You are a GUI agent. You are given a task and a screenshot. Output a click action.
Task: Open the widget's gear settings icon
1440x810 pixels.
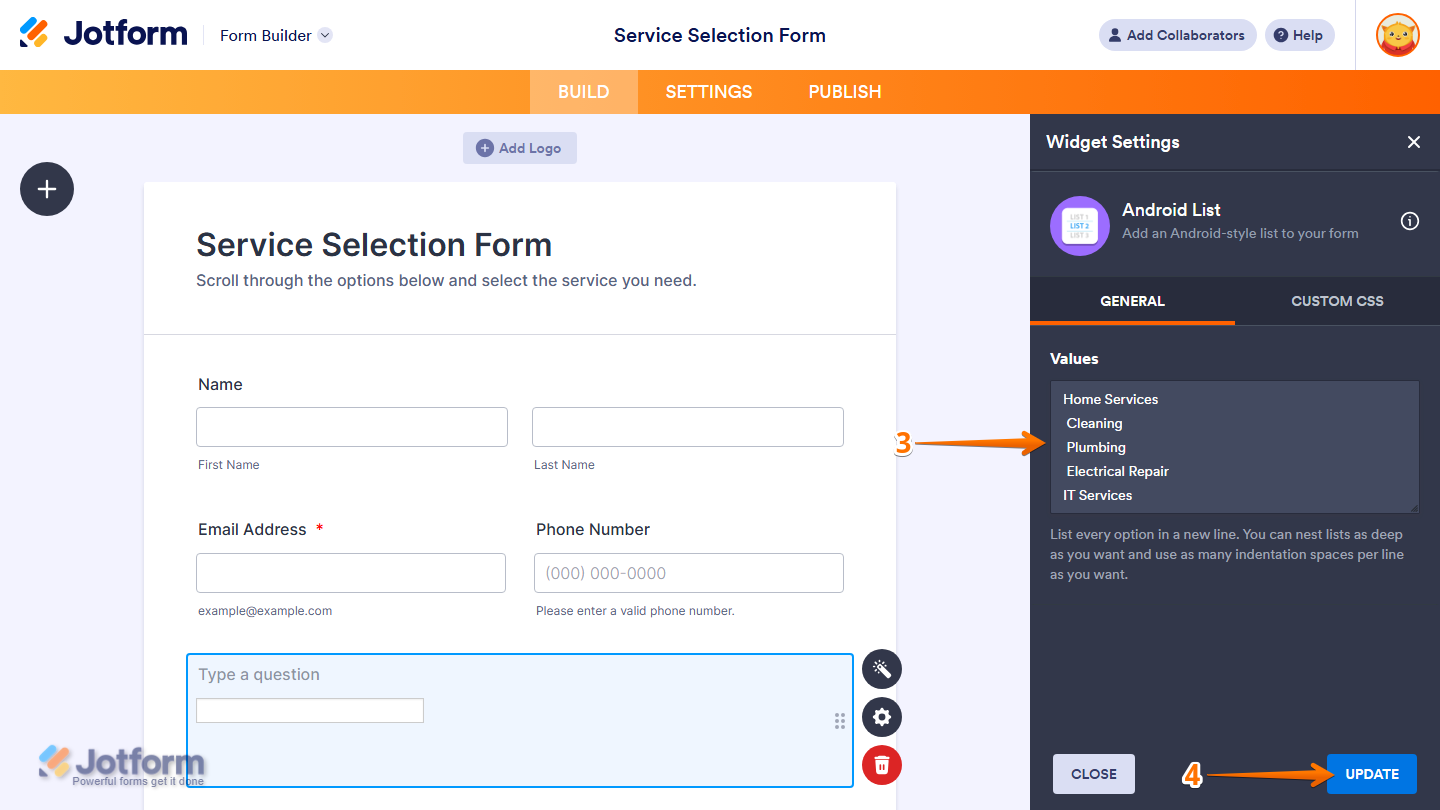click(881, 717)
